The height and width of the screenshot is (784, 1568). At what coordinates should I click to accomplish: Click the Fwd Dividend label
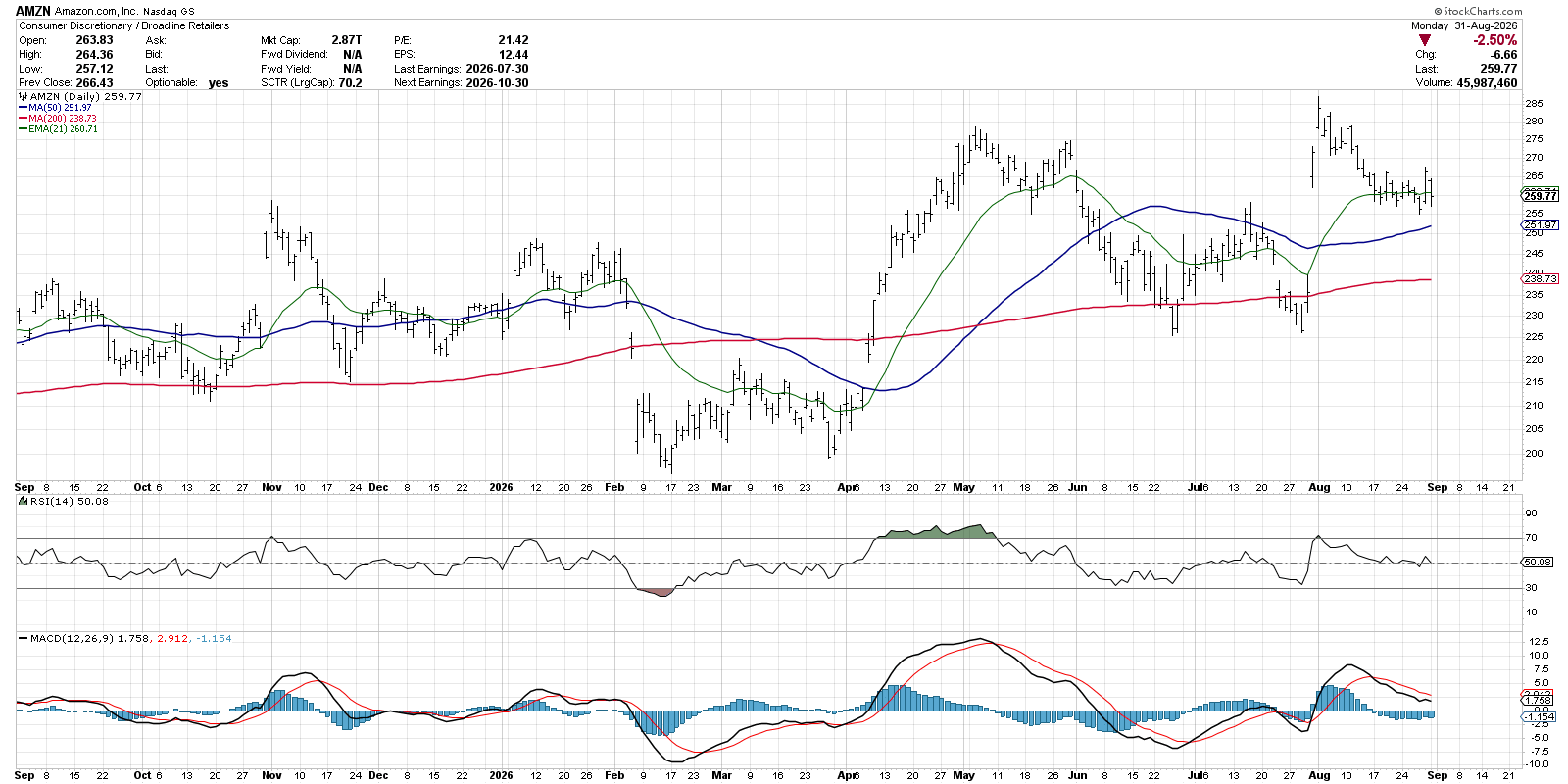pyautogui.click(x=294, y=55)
